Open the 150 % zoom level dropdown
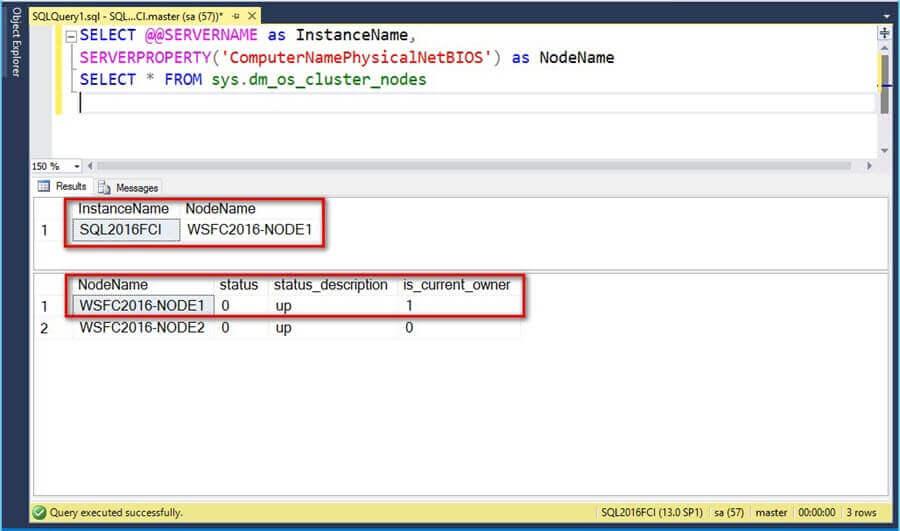 pyautogui.click(x=76, y=166)
